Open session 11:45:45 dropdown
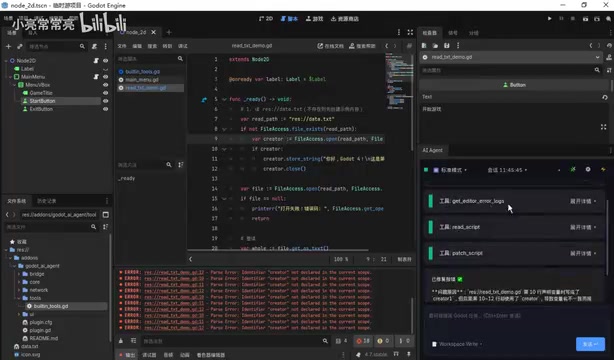This screenshot has width=614, height=360. (x=507, y=170)
